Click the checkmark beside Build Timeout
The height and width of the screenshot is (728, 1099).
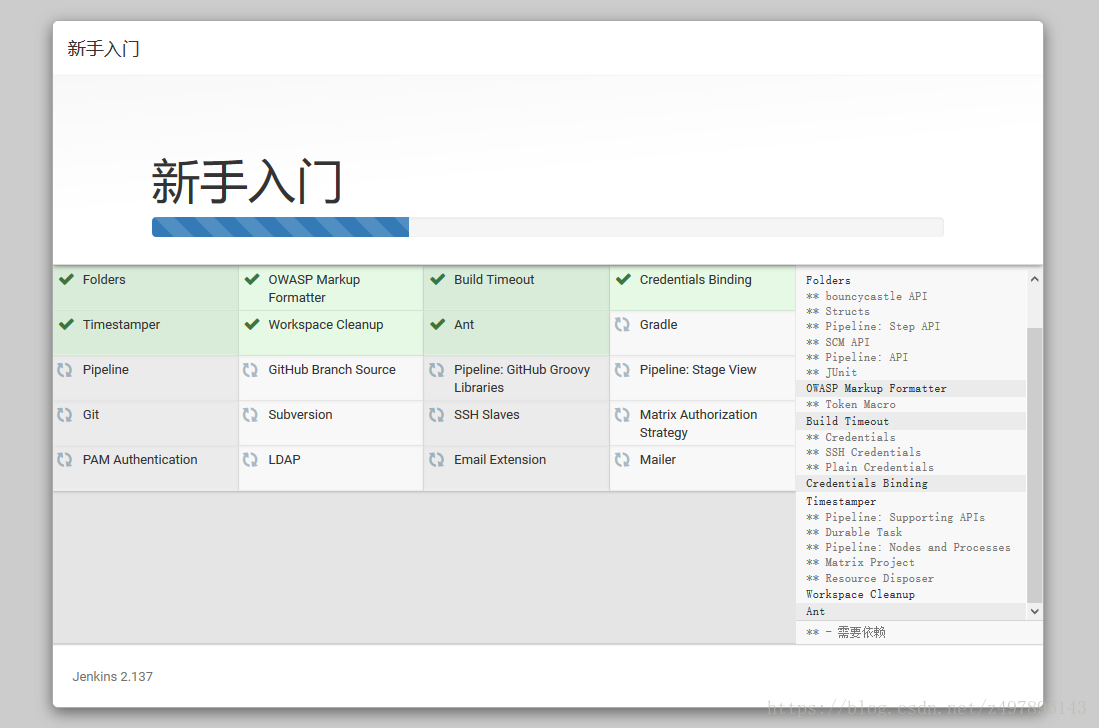[437, 280]
